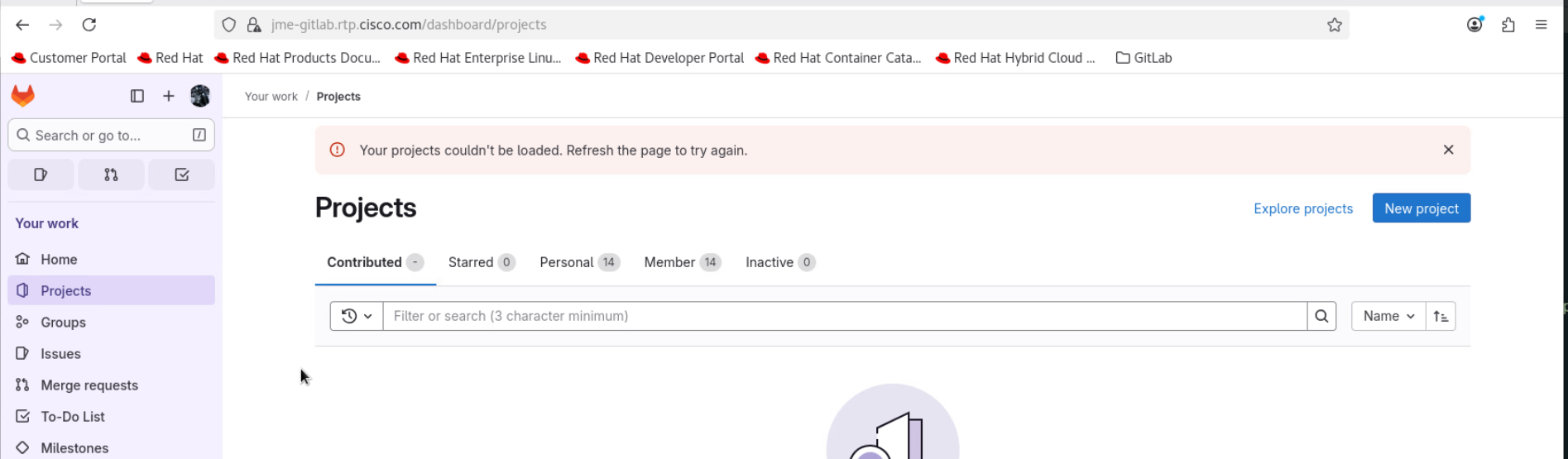Open Red Hat Enterprise Linu... bookmark
Viewport: 1568px width, 459px height.
click(x=477, y=58)
